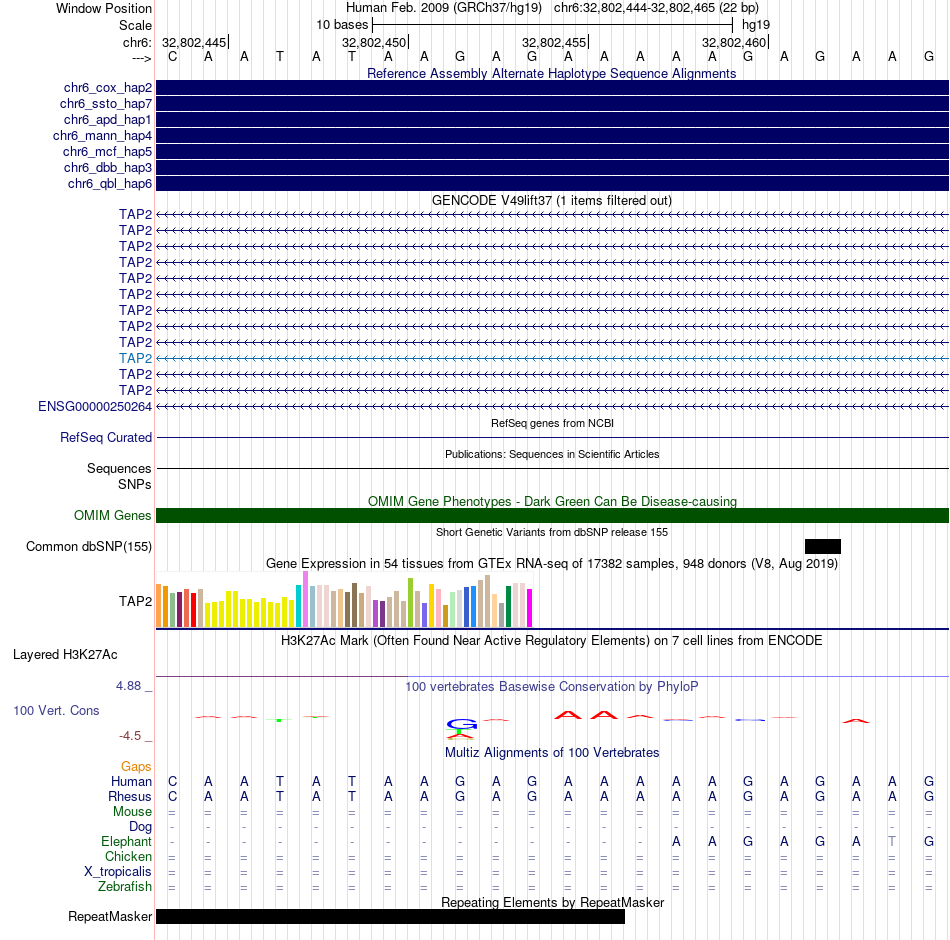Viewport: 950px width, 940px height.
Task: Click the Window Position label
Action: coord(104,8)
